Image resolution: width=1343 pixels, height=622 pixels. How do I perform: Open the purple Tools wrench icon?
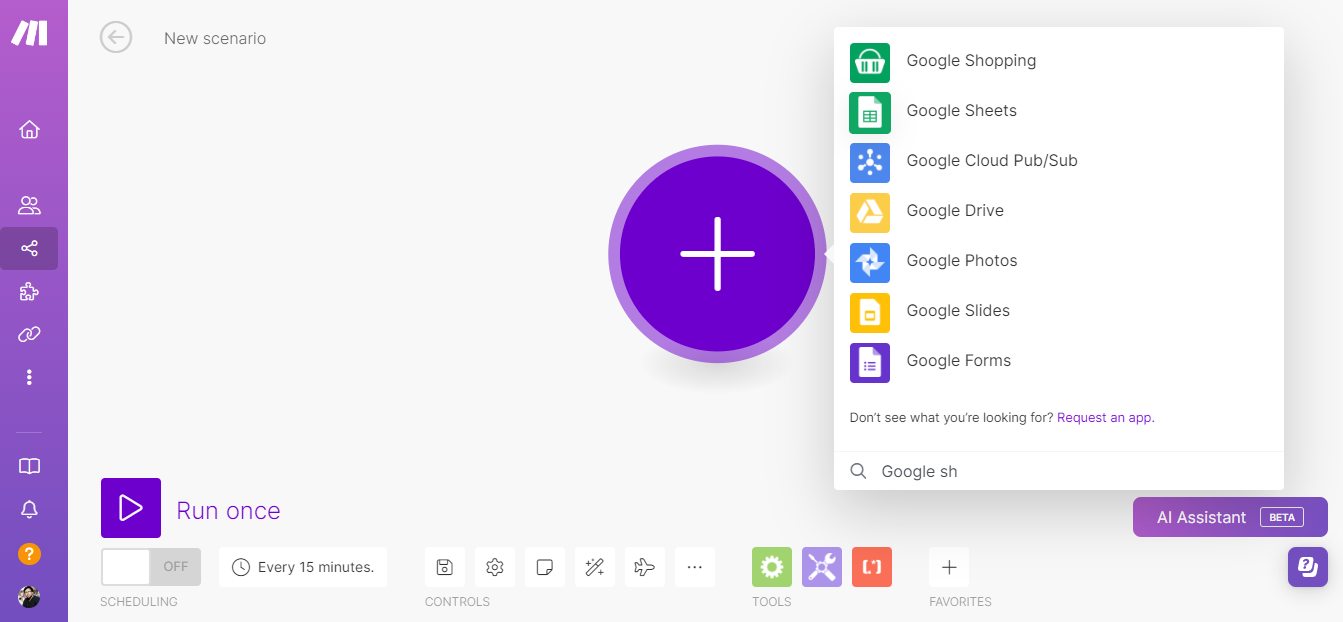coord(821,567)
